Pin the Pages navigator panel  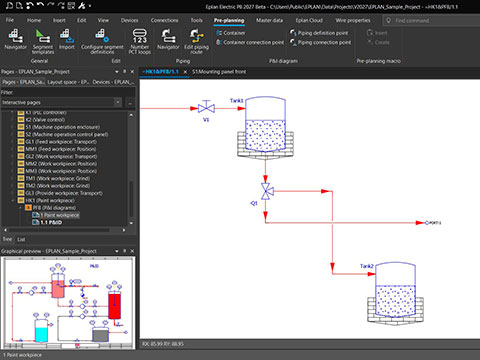click(124, 72)
